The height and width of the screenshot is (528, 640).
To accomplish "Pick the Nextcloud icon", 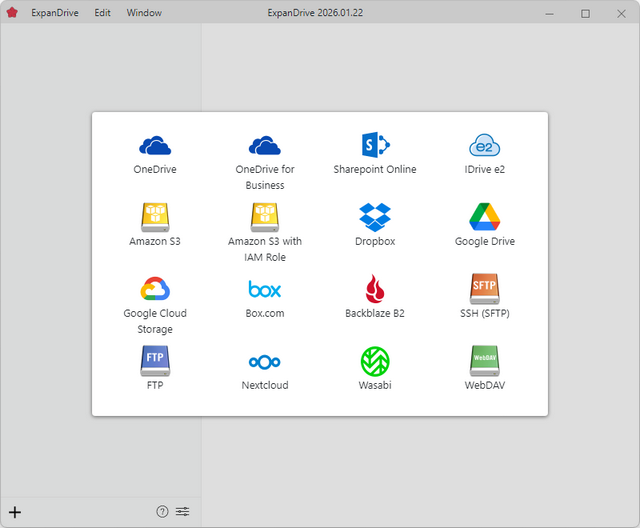I will click(x=265, y=361).
